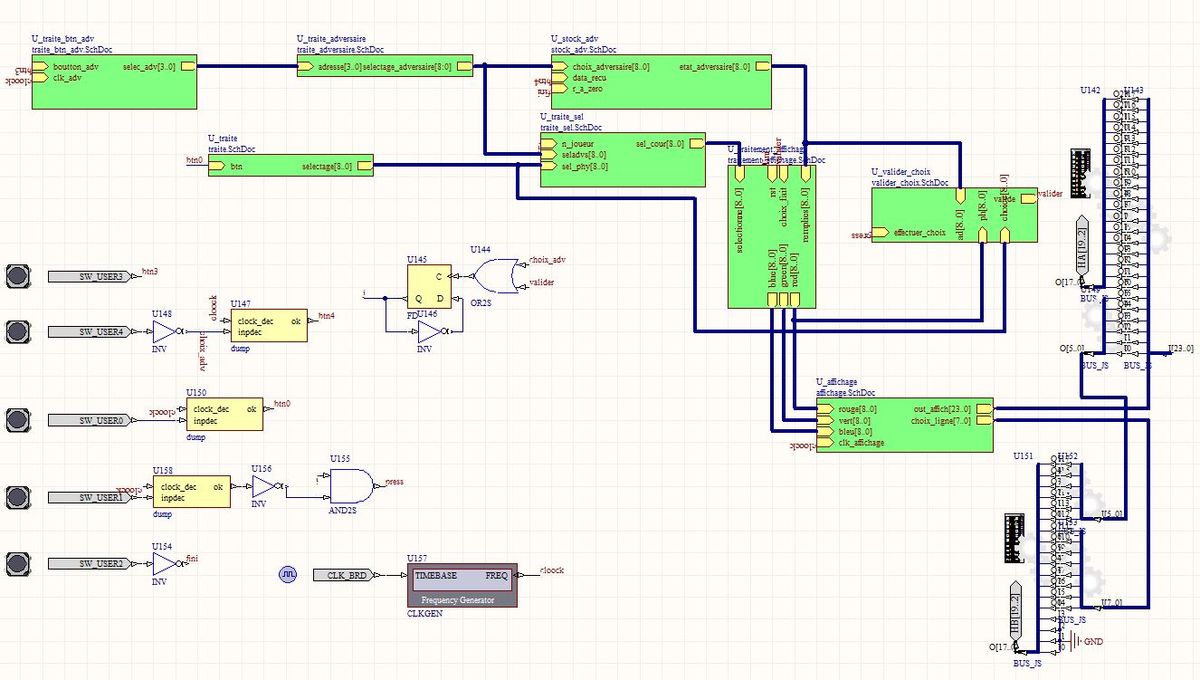The image size is (1200, 680).
Task: Select the push button beside SW_USER0
Action: (18, 419)
